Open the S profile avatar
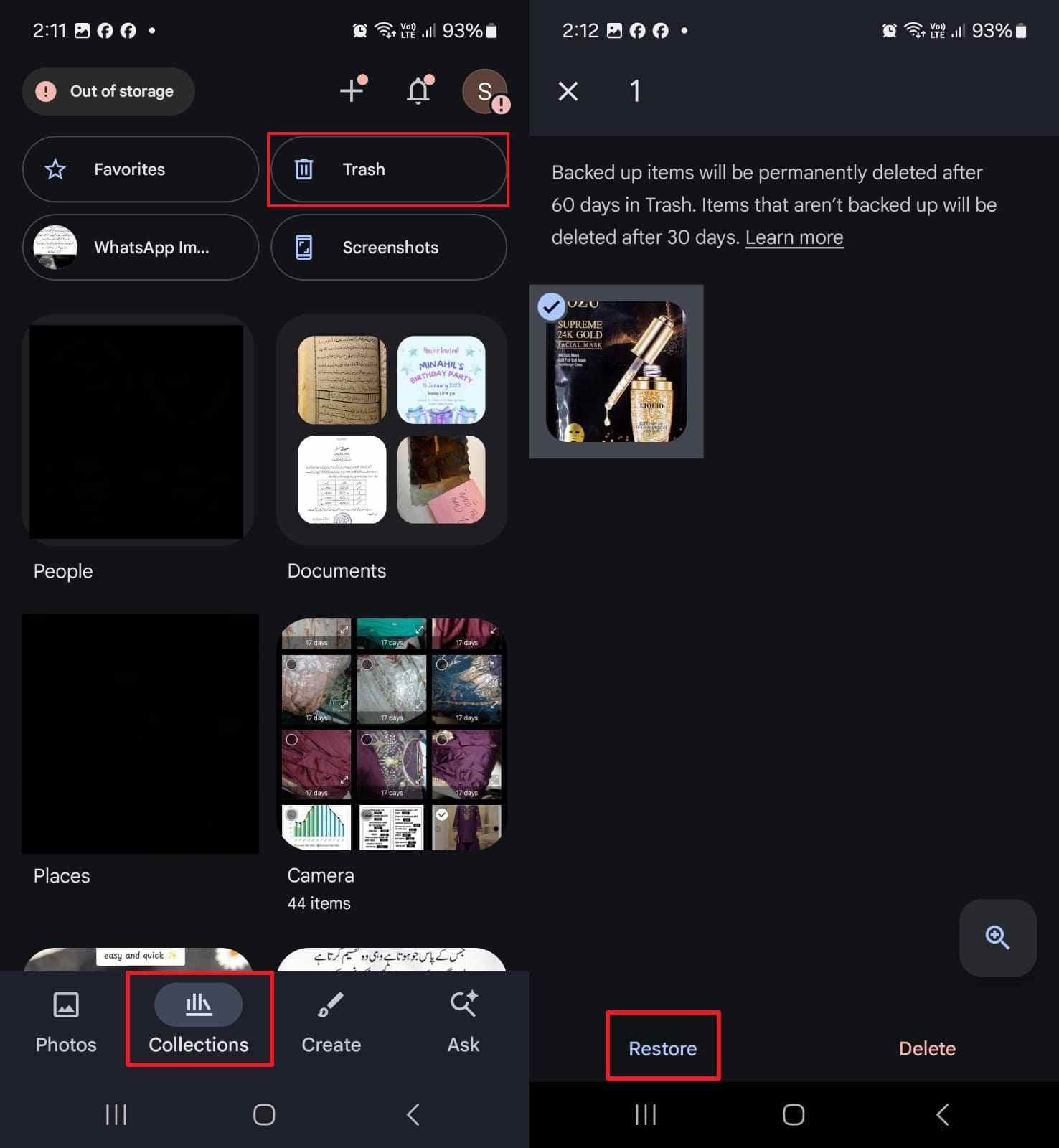 point(486,91)
